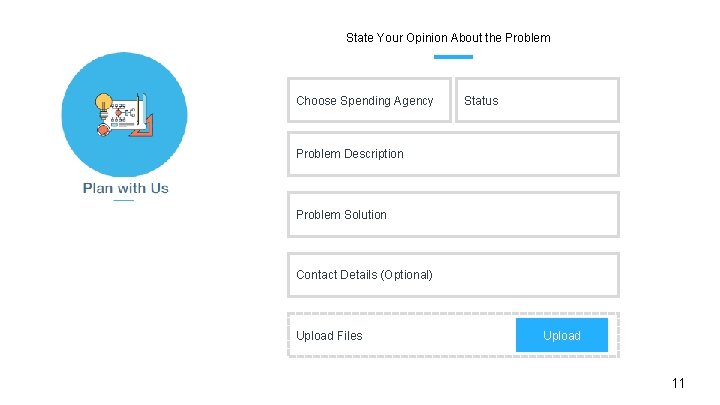Click the Plan with Us label

pyautogui.click(x=125, y=188)
